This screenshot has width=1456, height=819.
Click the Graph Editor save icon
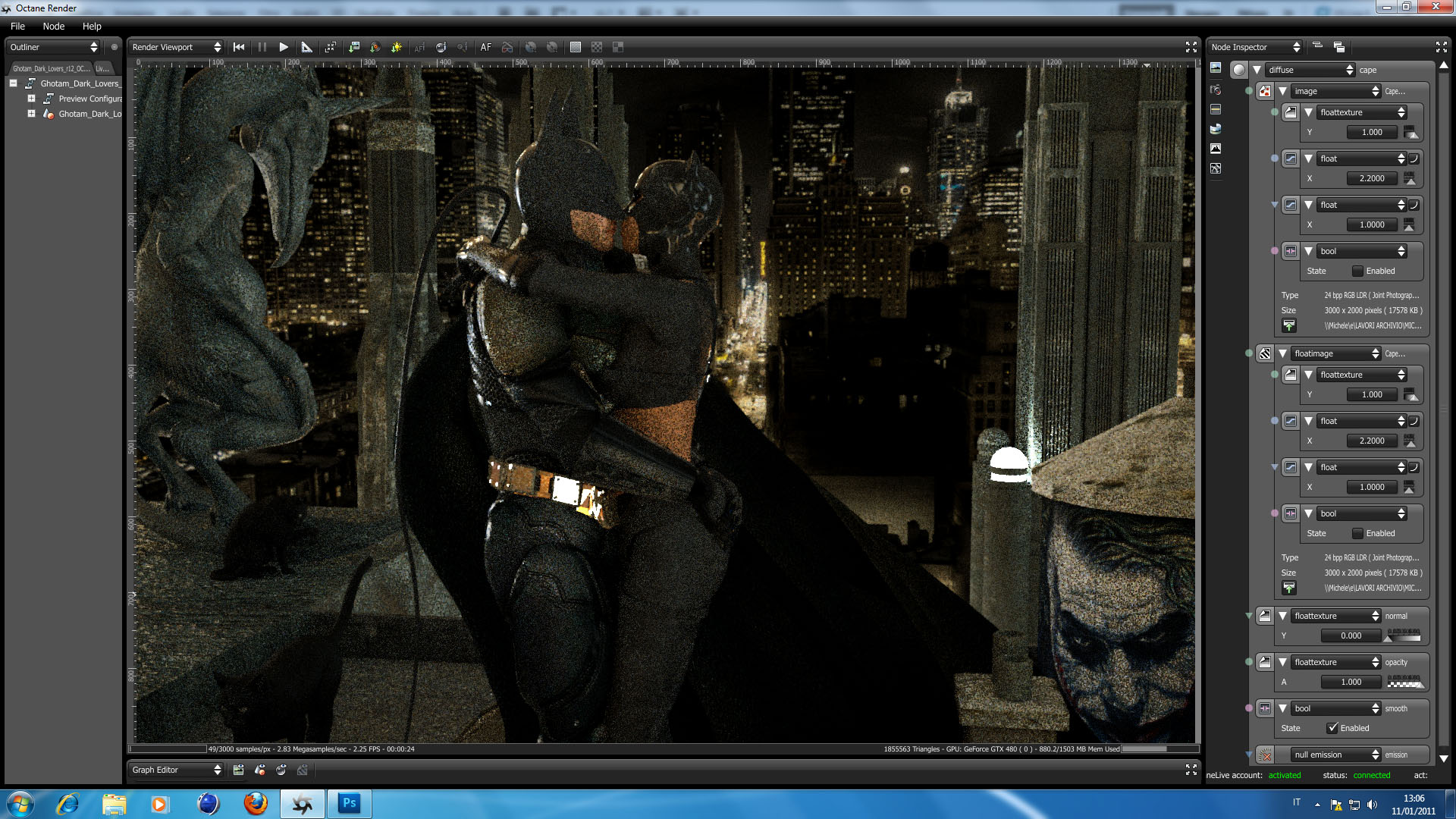tap(238, 770)
